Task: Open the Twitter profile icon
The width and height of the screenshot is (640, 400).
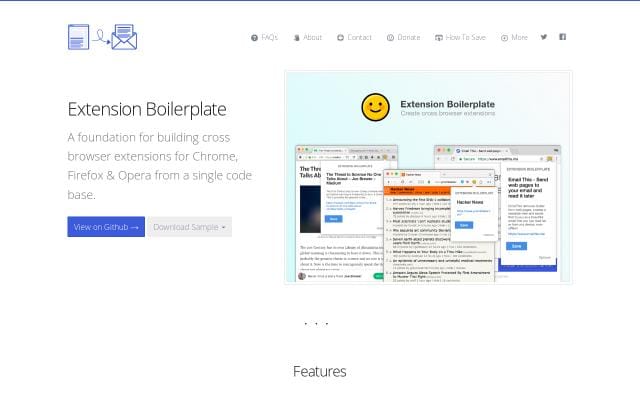Action: click(x=544, y=37)
